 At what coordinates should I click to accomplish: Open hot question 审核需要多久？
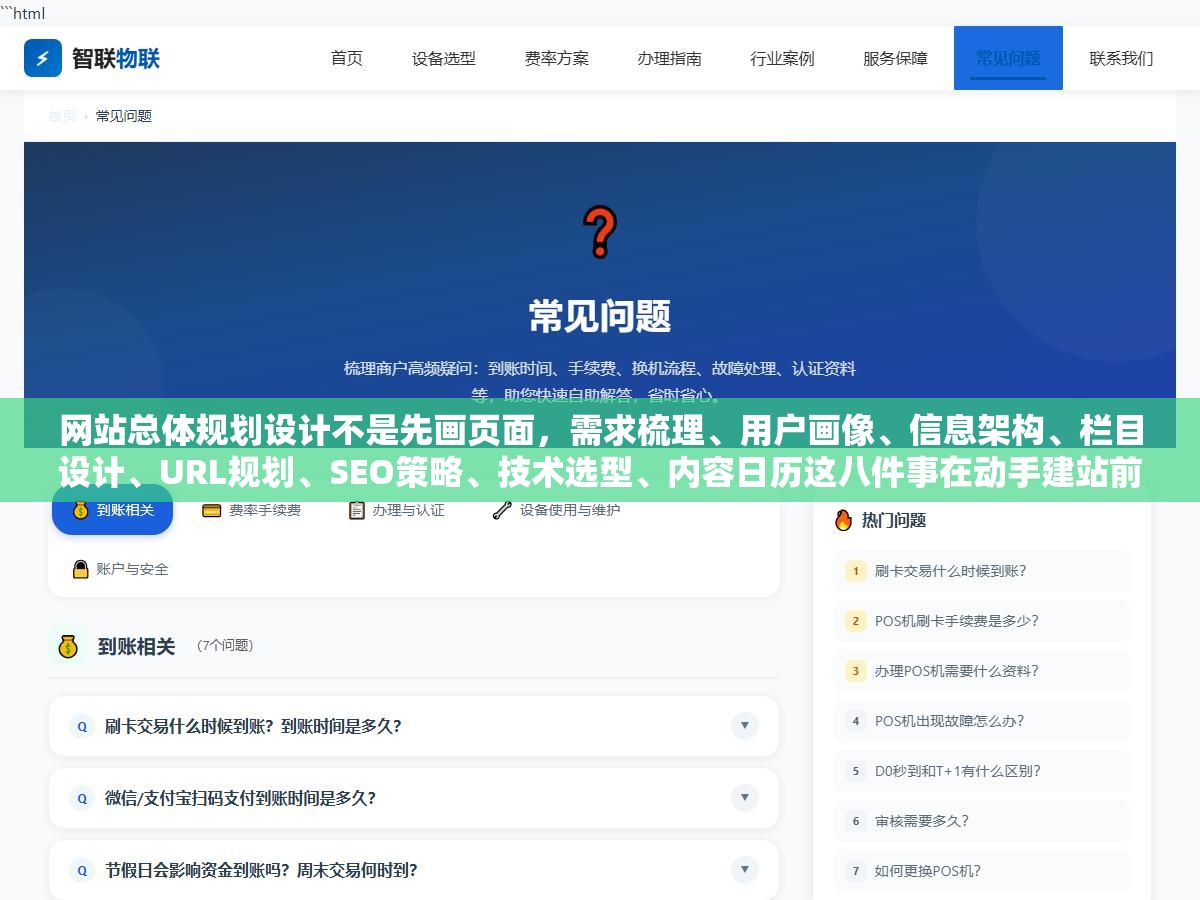point(982,821)
